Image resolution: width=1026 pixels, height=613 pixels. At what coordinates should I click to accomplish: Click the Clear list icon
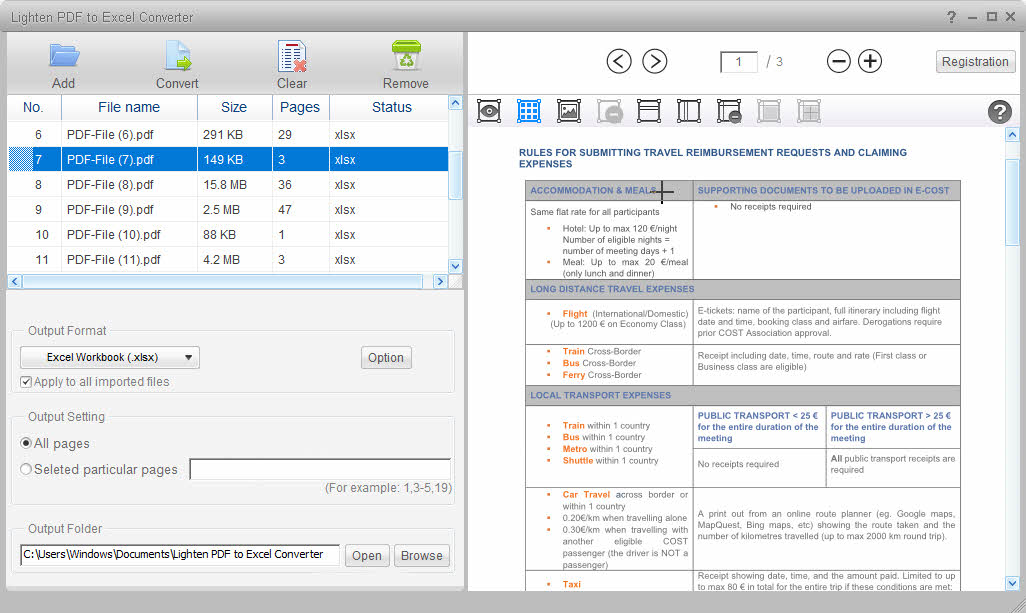(291, 55)
